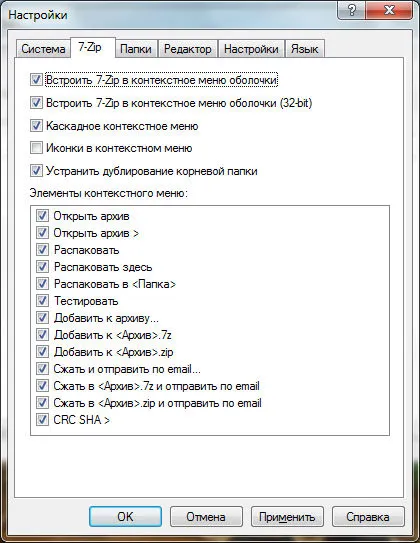Toggle Распаковать здесь checkbox

[x=42, y=267]
